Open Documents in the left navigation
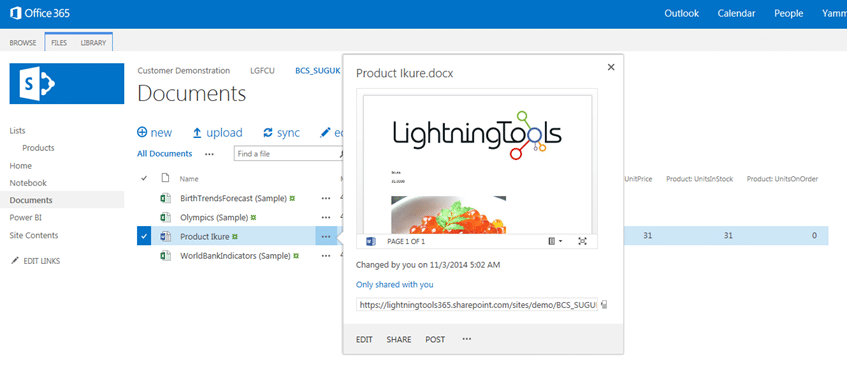 (31, 200)
